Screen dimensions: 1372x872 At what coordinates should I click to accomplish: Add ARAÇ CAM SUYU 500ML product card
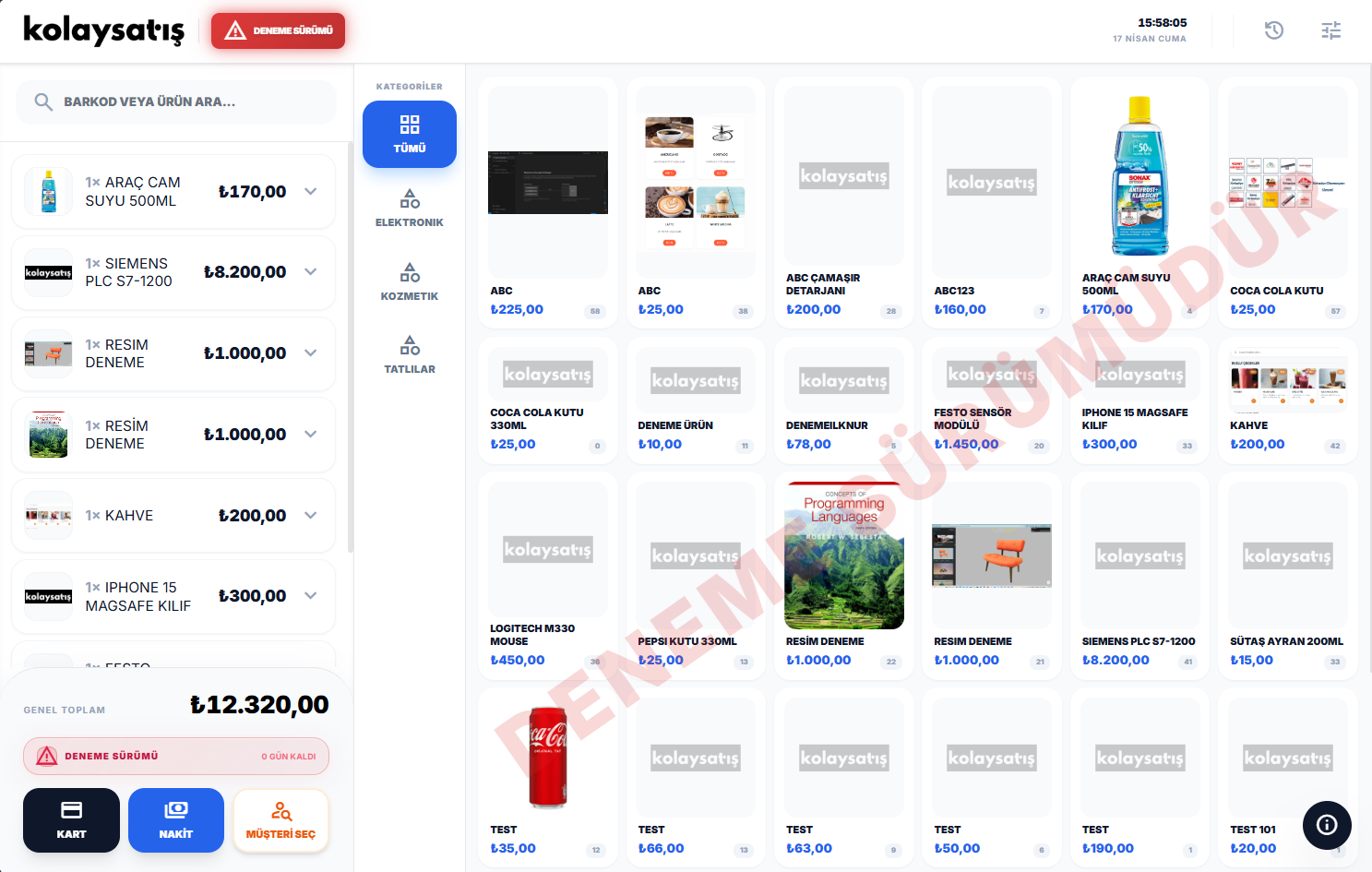coord(1140,202)
